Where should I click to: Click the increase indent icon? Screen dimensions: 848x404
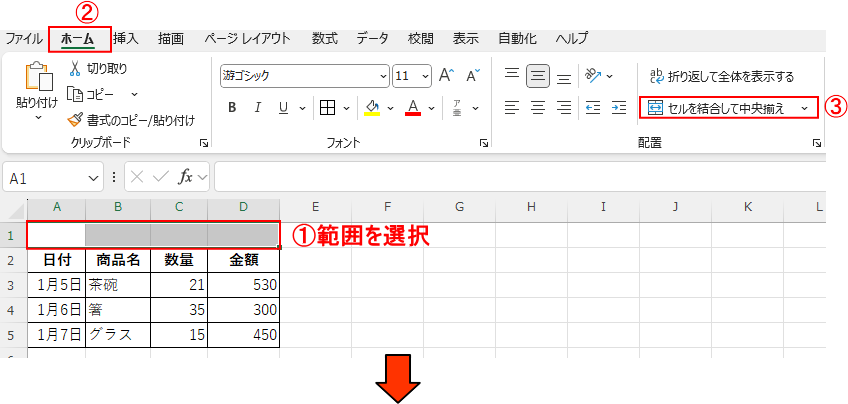pos(619,108)
